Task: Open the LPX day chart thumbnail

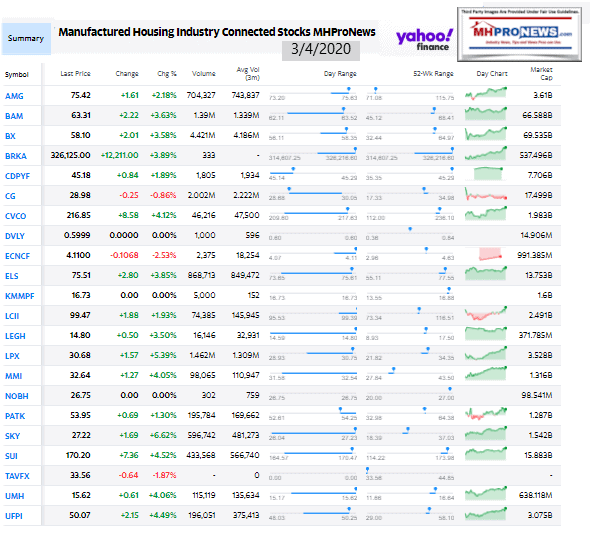Action: 486,354
